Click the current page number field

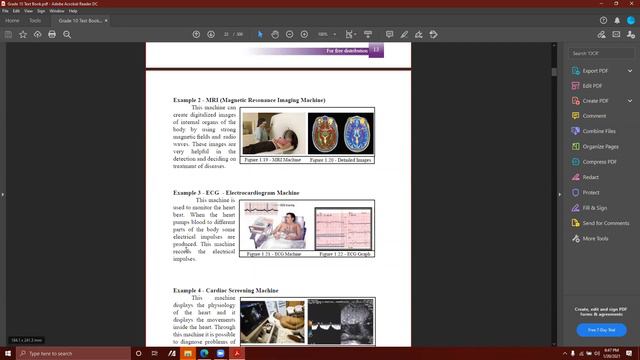point(226,35)
